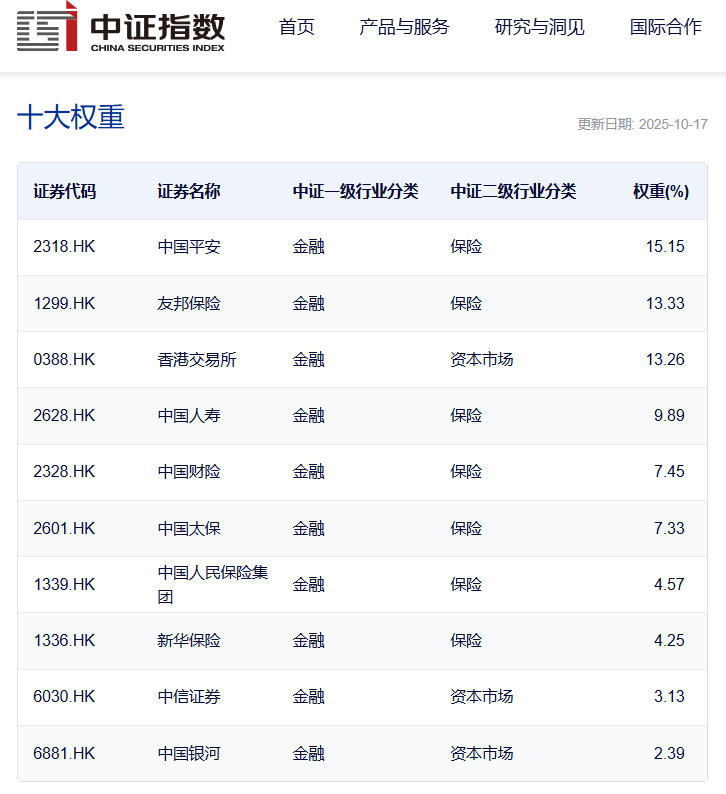726x794 pixels.
Task: Click 资本市场 in the 中信证券 row
Action: [x=481, y=697]
